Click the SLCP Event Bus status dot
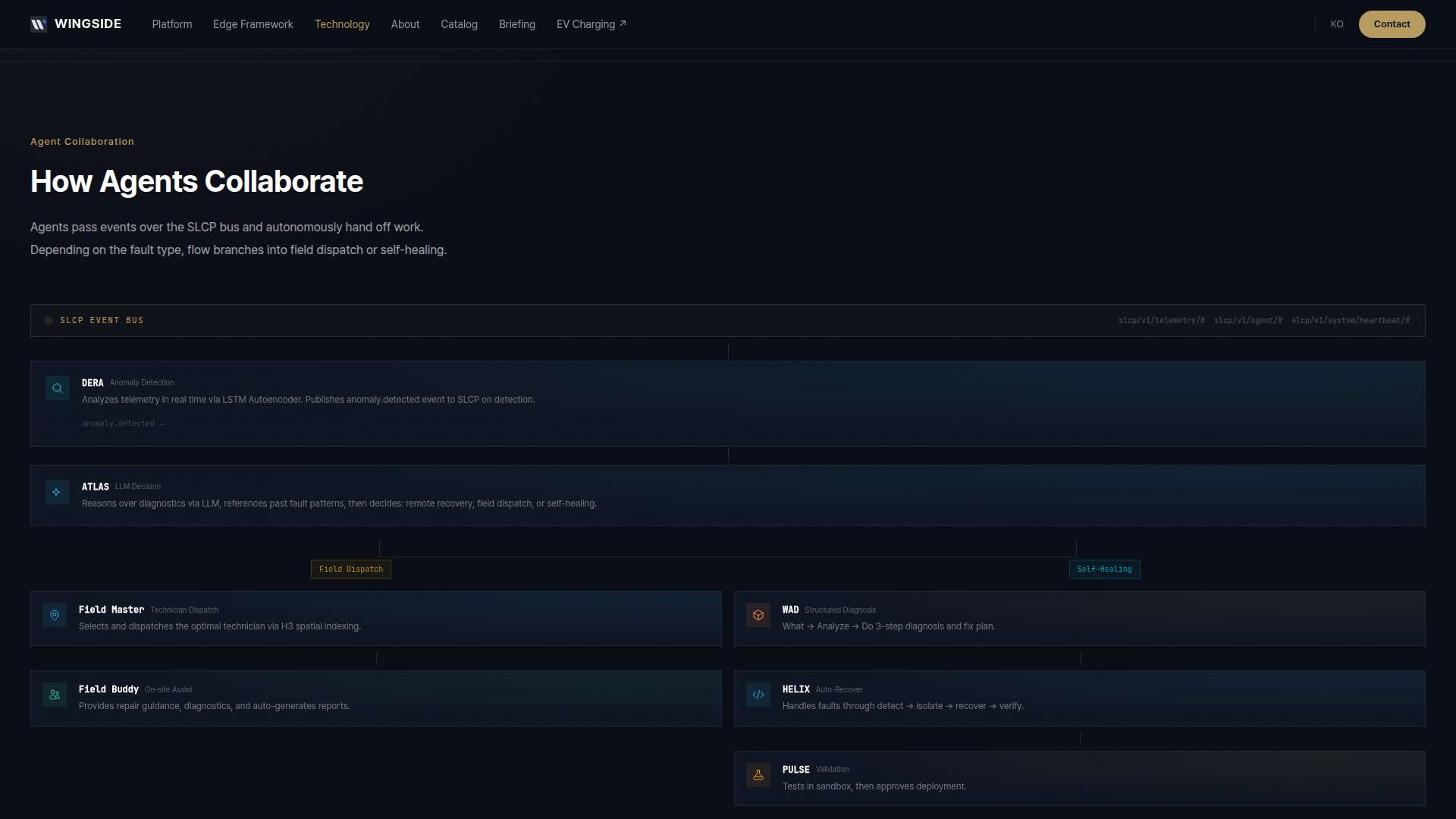Screen dimensions: 1456x819 point(49,321)
